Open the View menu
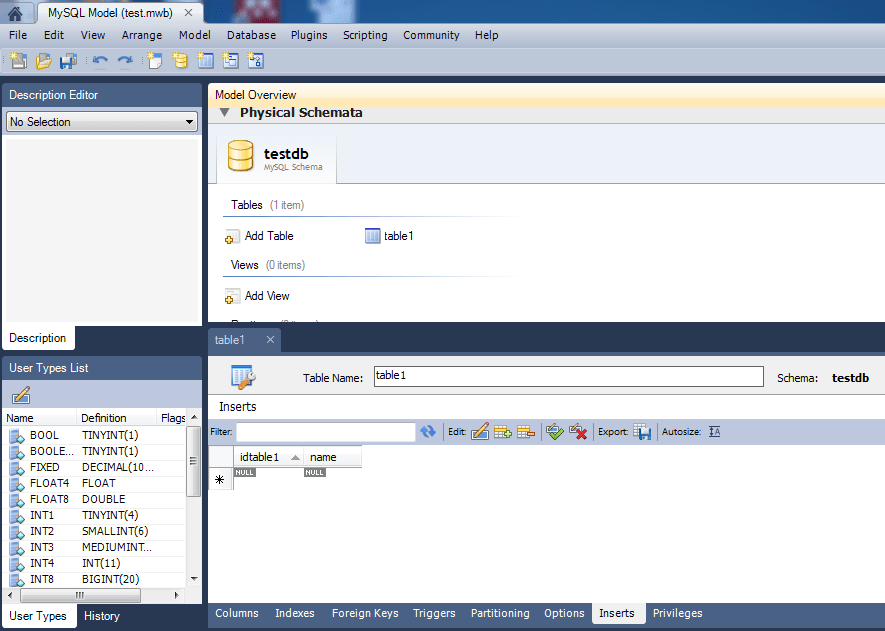The image size is (885, 631). [x=93, y=35]
